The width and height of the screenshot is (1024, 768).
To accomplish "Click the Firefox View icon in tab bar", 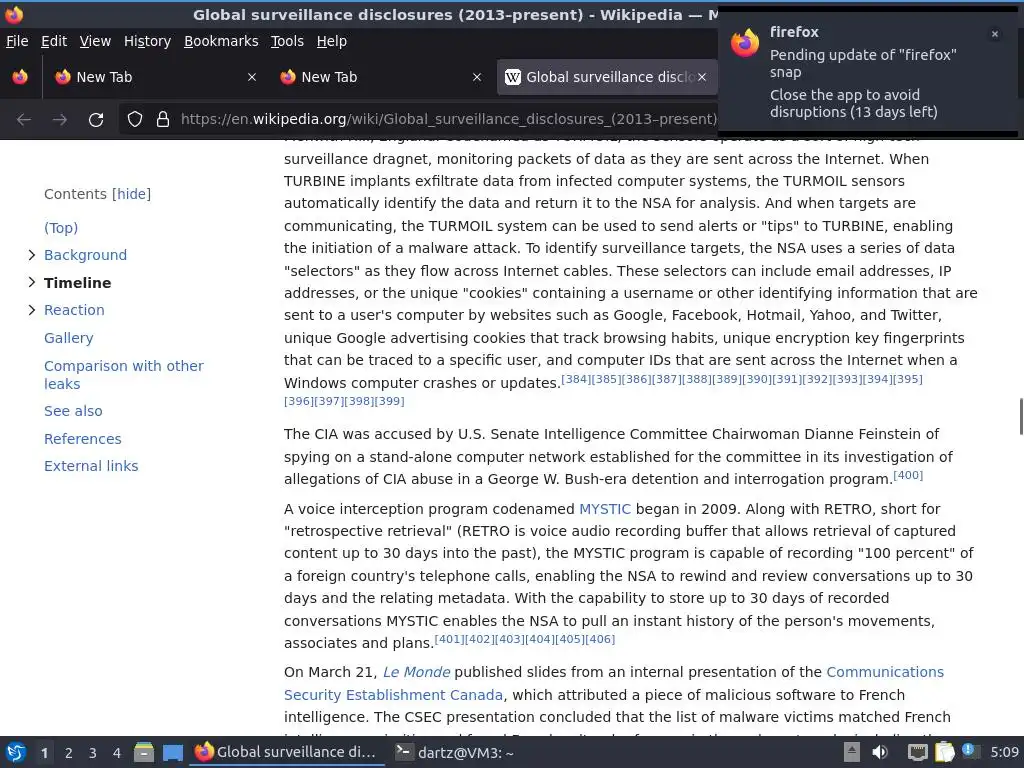I will click(20, 77).
